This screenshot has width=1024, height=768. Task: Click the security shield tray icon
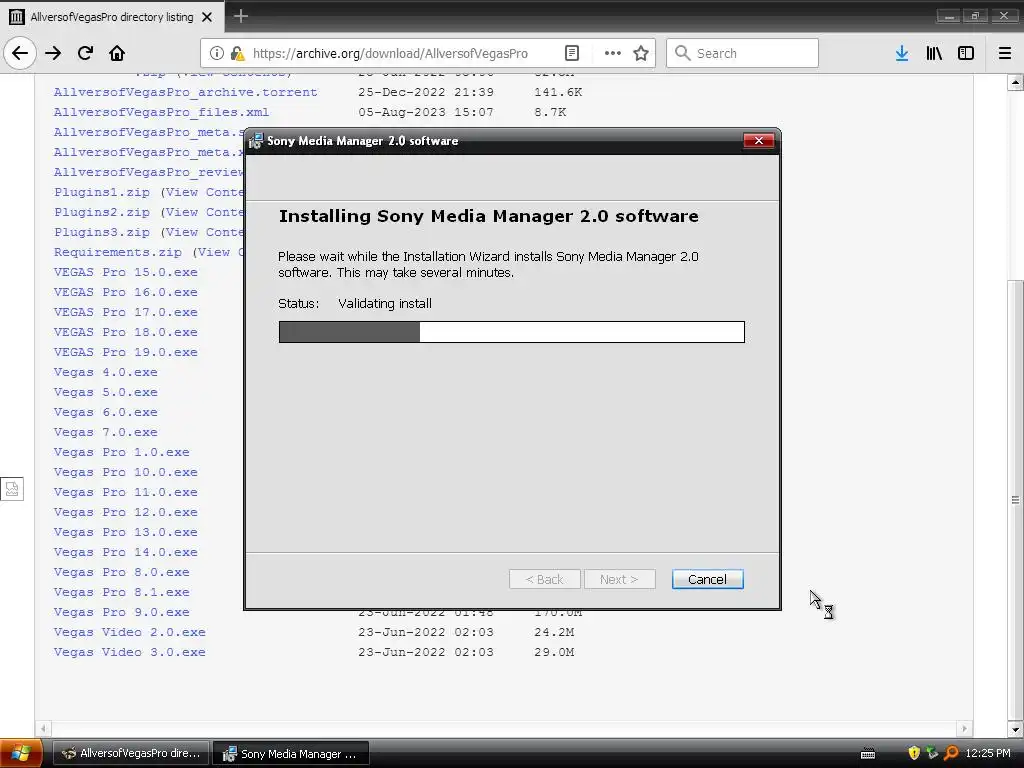914,753
